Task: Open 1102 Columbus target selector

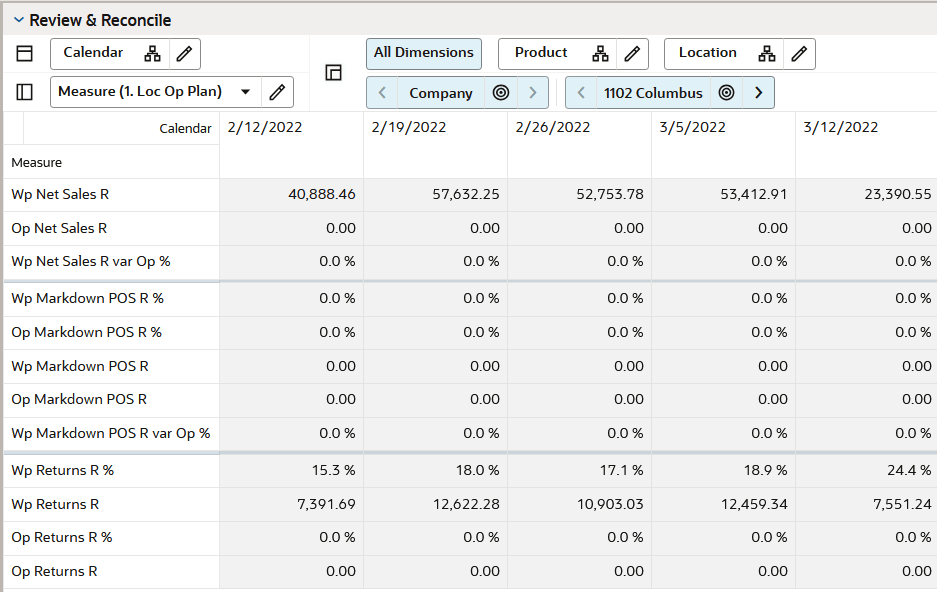Action: click(726, 93)
